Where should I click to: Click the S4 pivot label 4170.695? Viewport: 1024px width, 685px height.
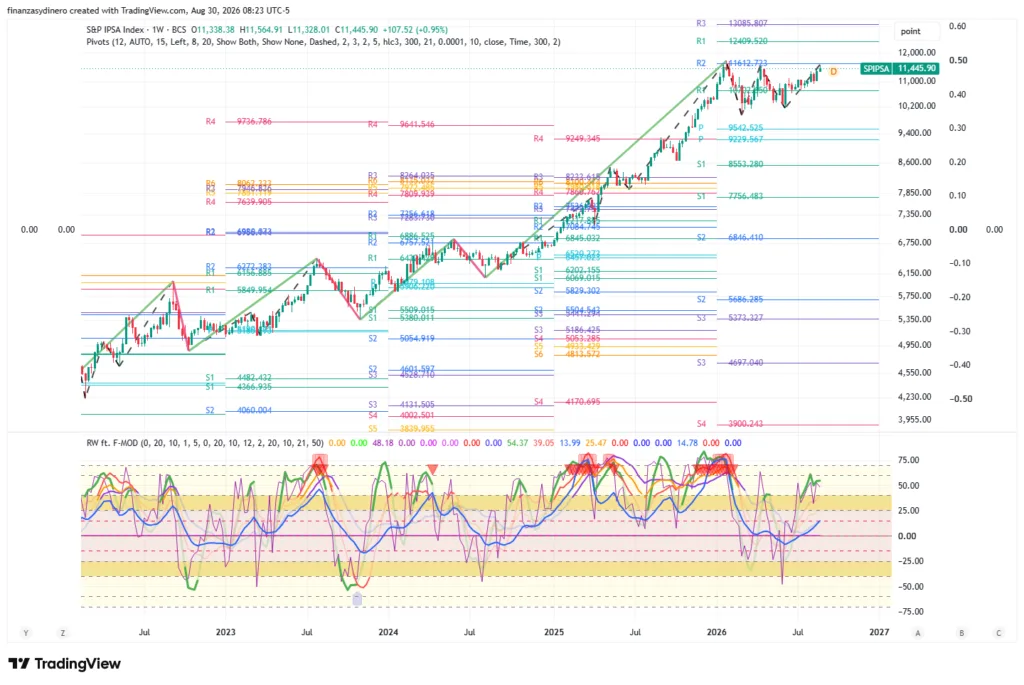(583, 402)
